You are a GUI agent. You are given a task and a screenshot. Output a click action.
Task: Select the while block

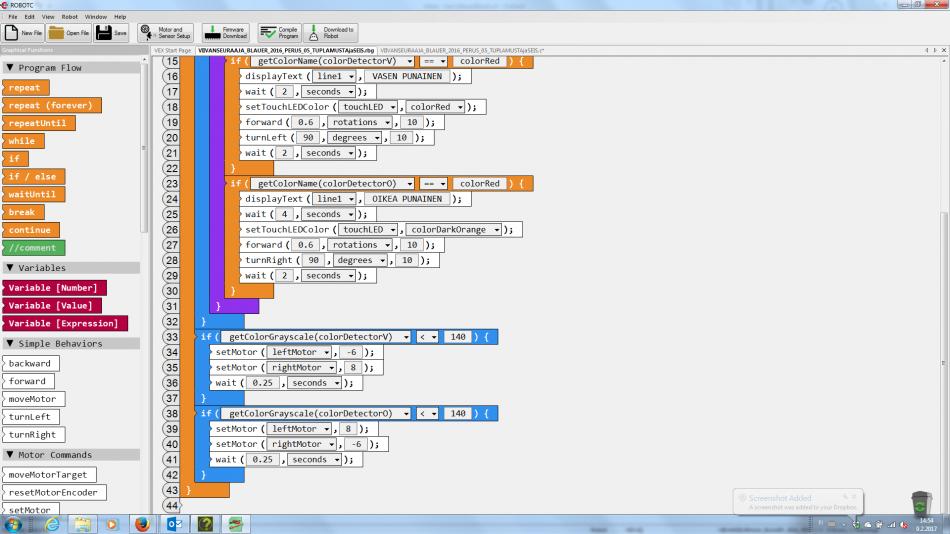pyautogui.click(x=22, y=141)
